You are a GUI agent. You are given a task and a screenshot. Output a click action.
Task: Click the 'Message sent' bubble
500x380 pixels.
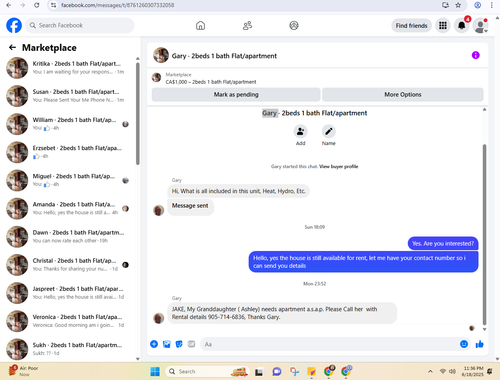click(190, 206)
